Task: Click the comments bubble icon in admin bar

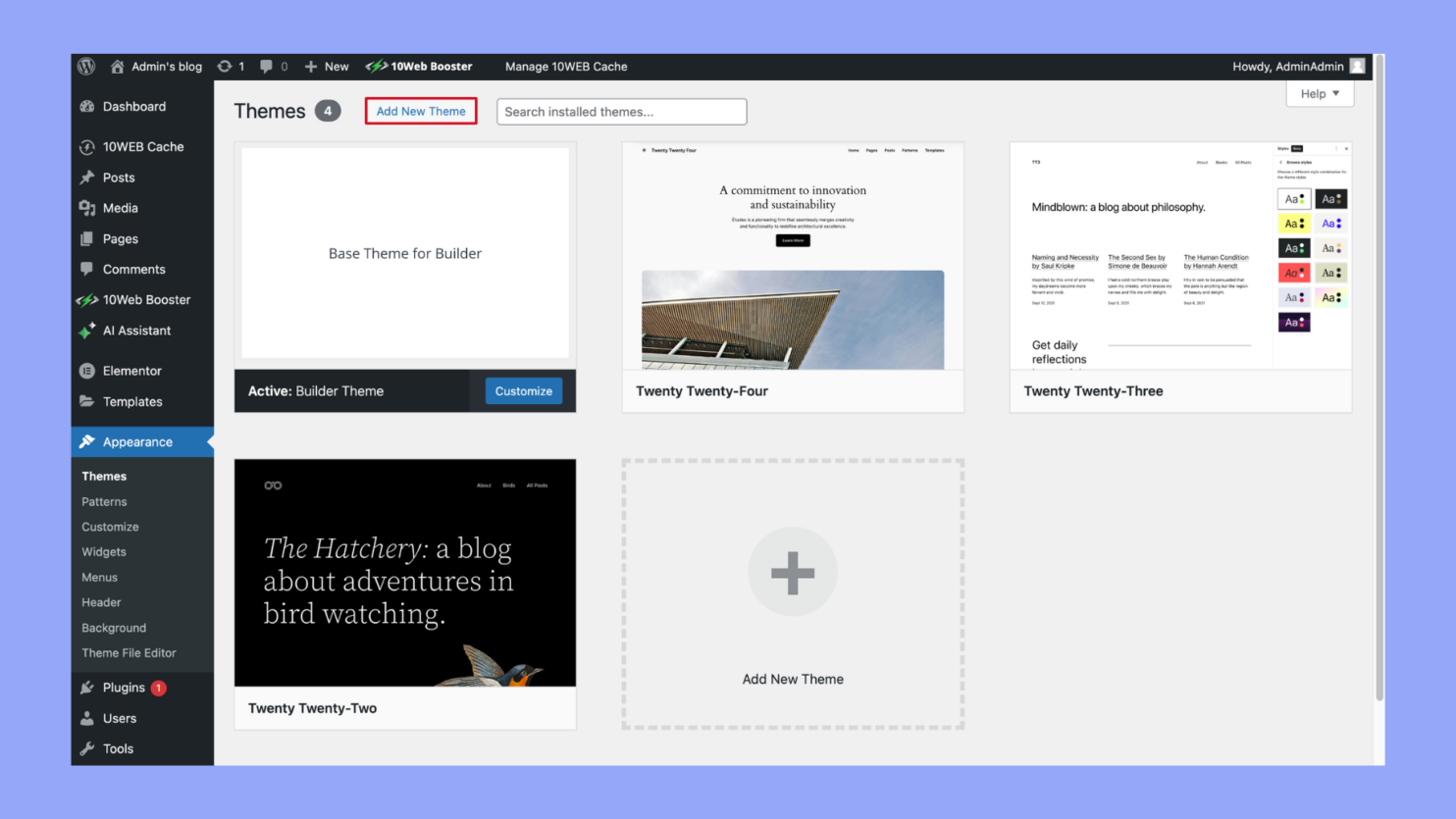Action: 267,67
